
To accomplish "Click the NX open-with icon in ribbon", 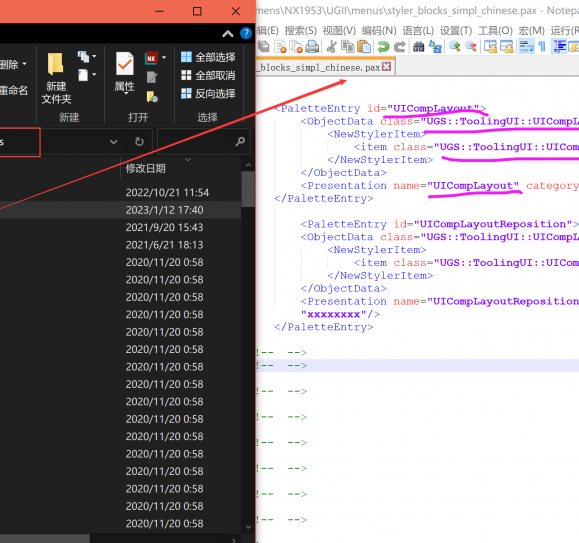I will 151,58.
